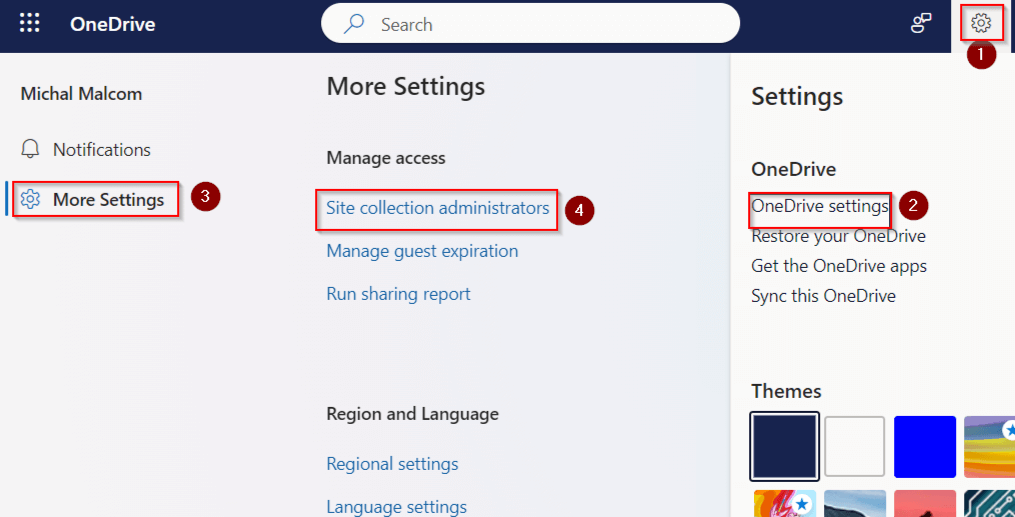Open Language settings link
This screenshot has height=517, width=1015.
pyautogui.click(x=396, y=507)
